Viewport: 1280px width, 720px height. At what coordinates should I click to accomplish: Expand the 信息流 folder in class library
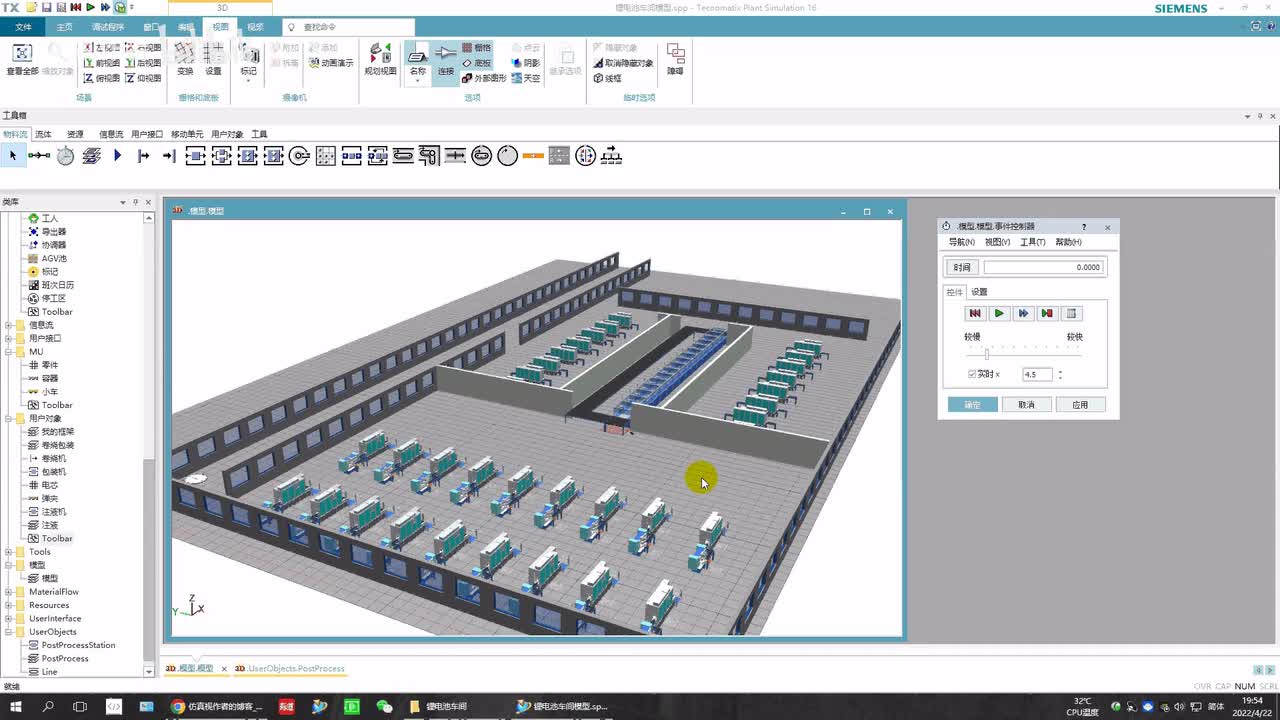tap(9, 325)
